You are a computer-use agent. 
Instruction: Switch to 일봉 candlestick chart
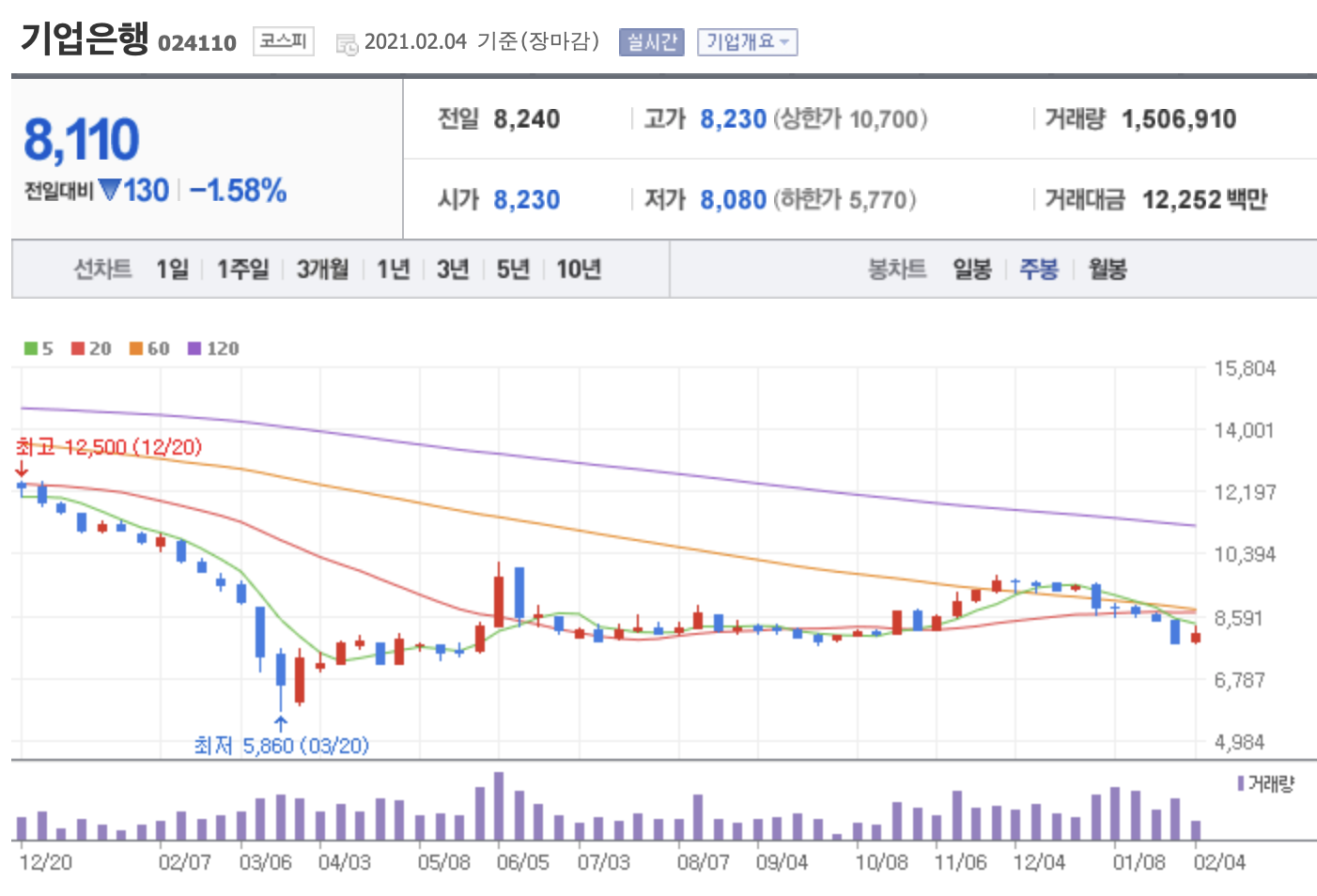(x=972, y=270)
